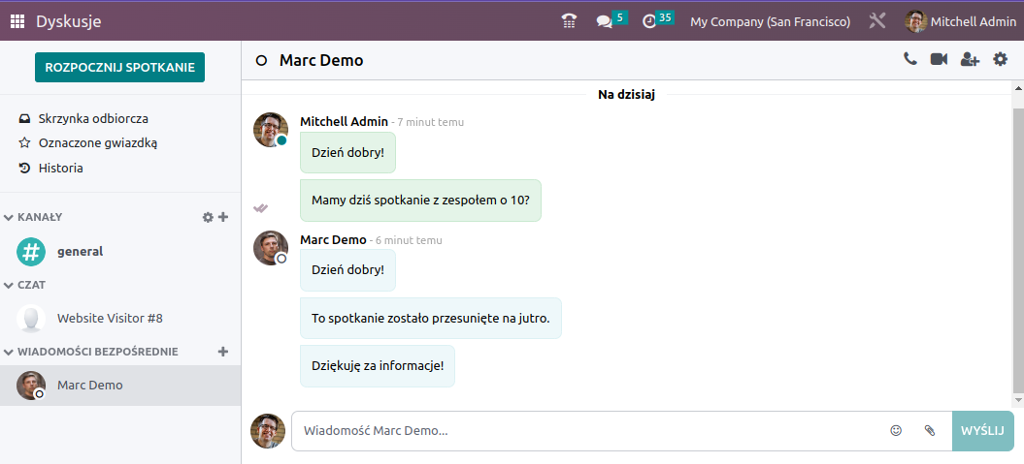Add a direct message with plus icon
The height and width of the screenshot is (464, 1024).
(223, 352)
